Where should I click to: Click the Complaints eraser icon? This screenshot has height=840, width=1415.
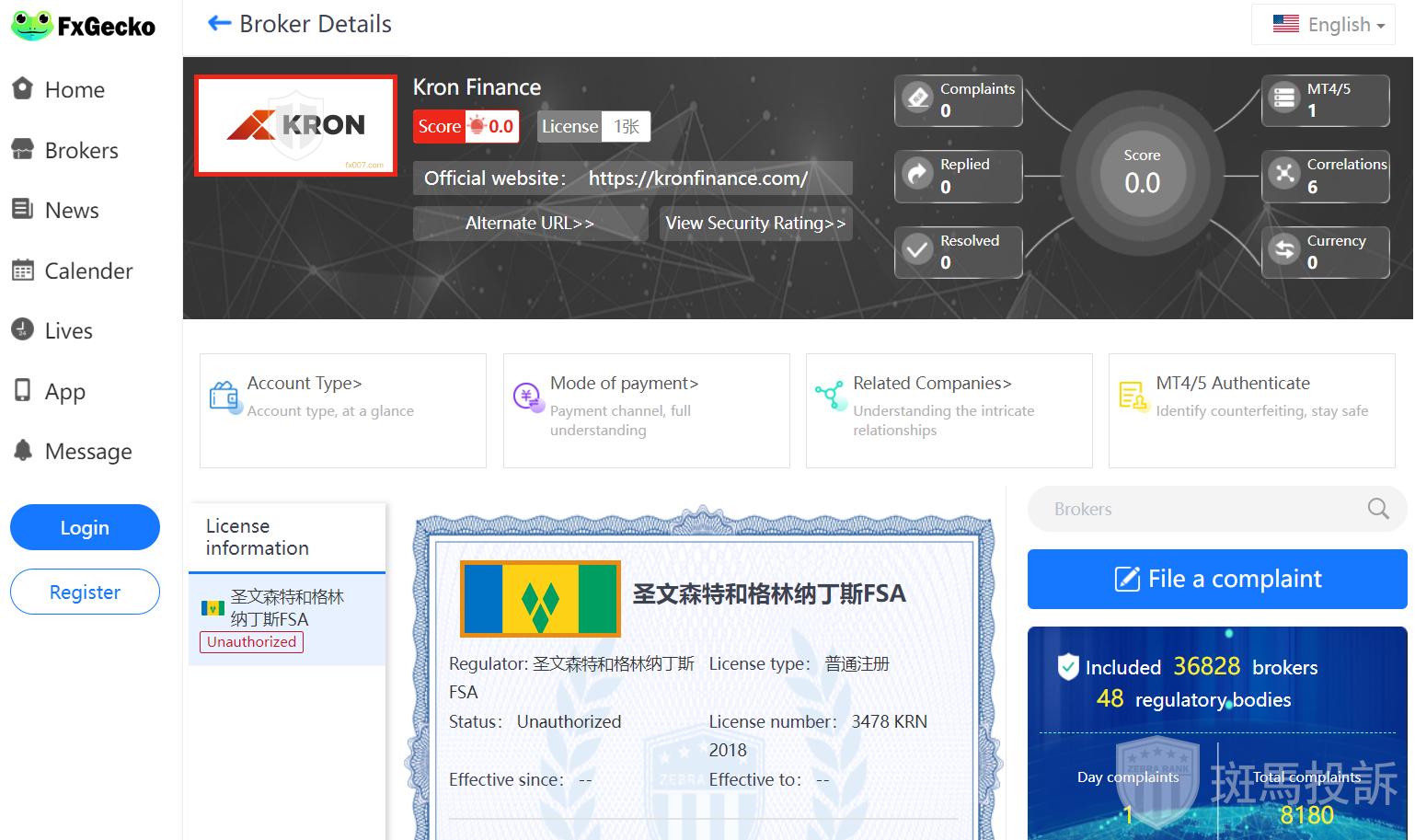917,98
